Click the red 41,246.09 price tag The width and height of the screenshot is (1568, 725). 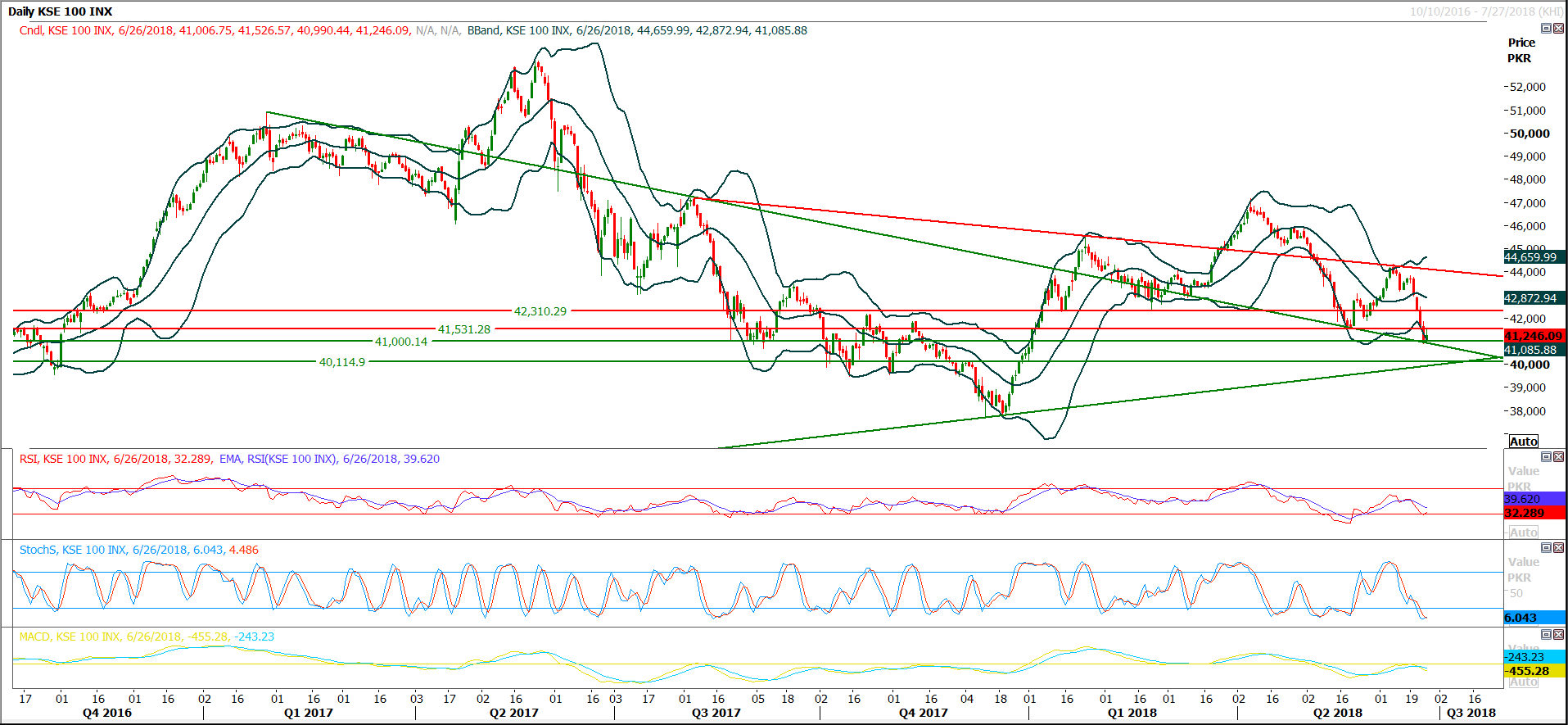[x=1533, y=336]
